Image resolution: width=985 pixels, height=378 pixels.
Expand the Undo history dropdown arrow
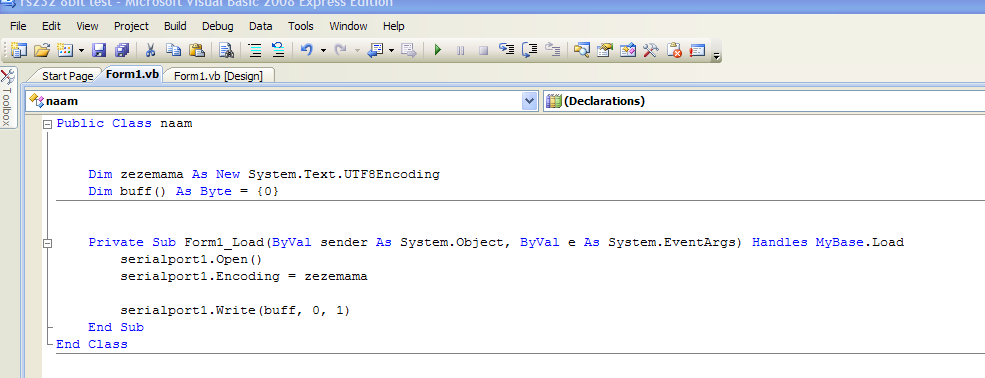tap(324, 50)
